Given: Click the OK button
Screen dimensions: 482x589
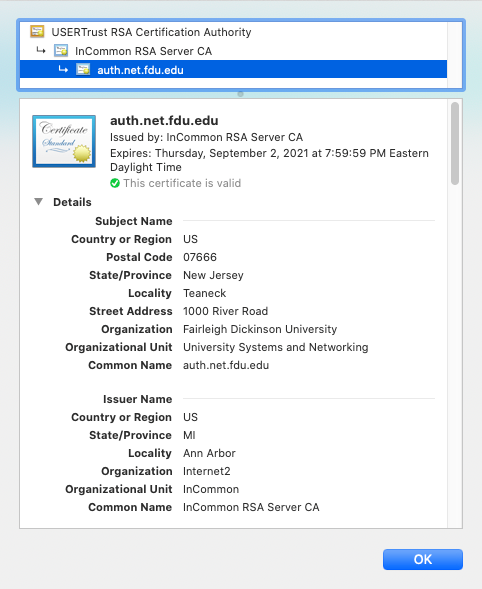Looking at the screenshot, I should (x=423, y=559).
